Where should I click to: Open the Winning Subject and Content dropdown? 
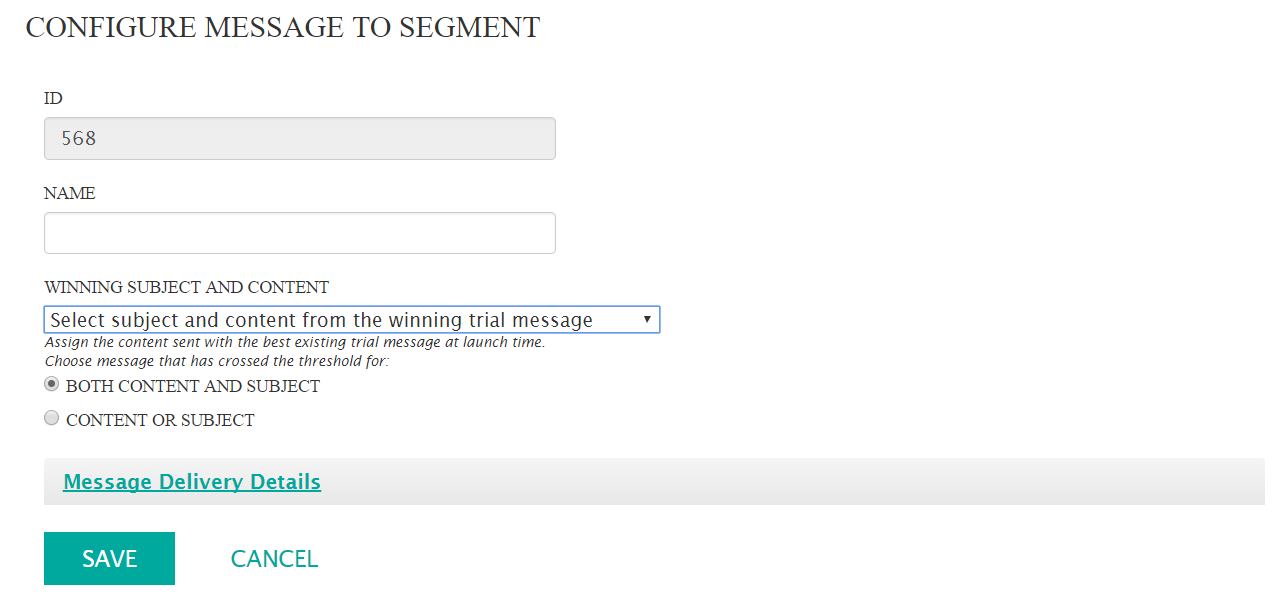(351, 320)
